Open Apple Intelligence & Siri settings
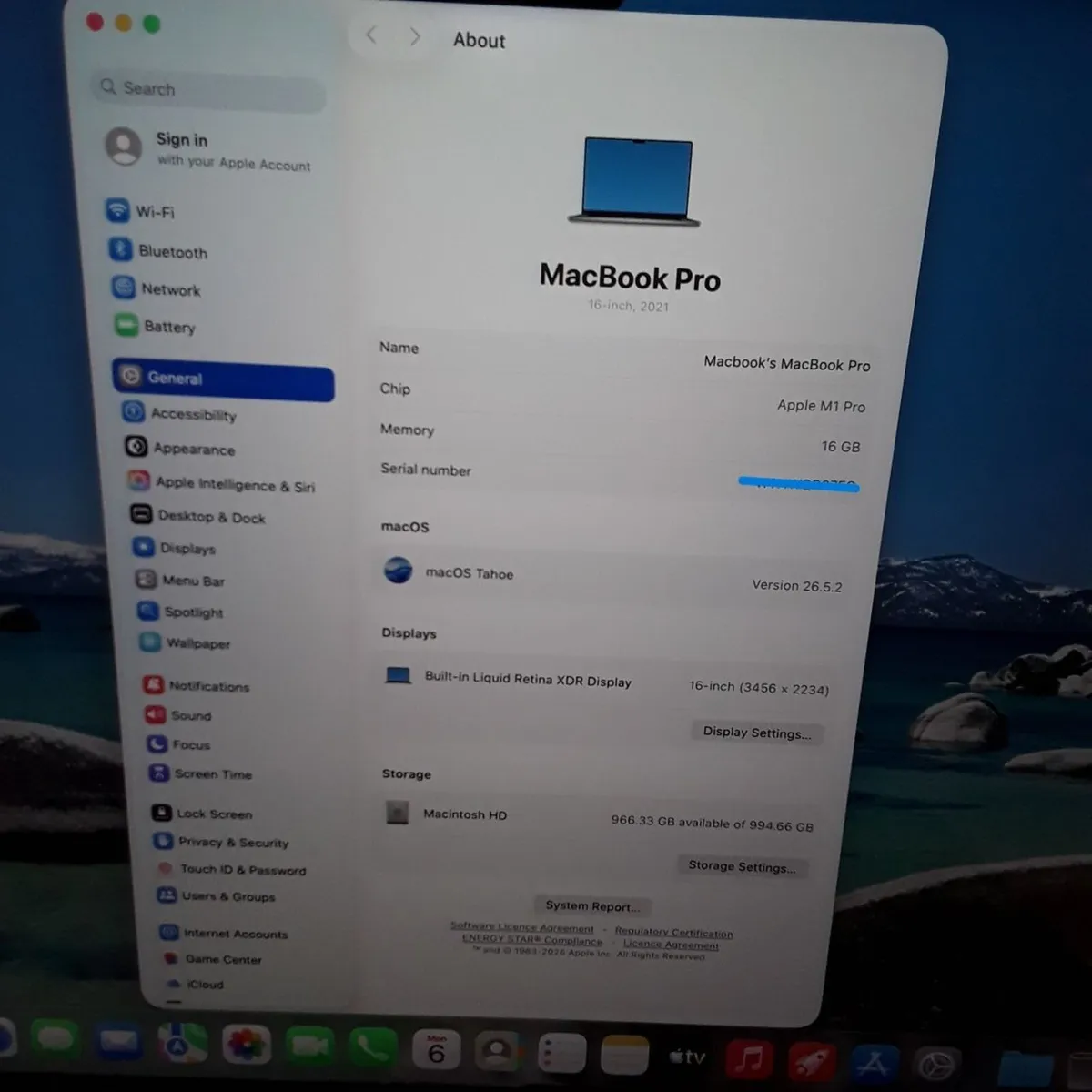Screen dimensions: 1092x1092 click(222, 483)
